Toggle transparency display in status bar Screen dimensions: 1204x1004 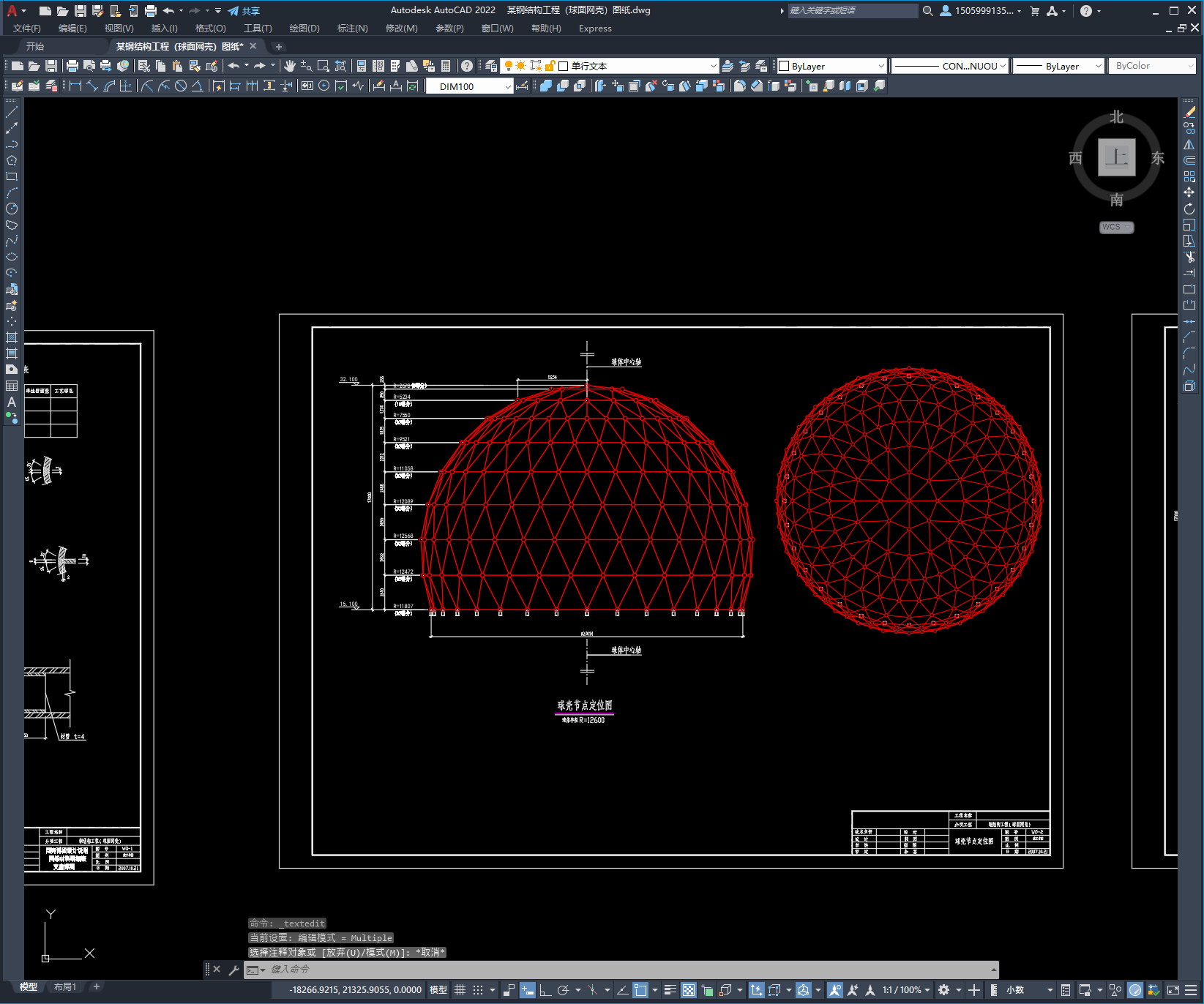[x=689, y=990]
